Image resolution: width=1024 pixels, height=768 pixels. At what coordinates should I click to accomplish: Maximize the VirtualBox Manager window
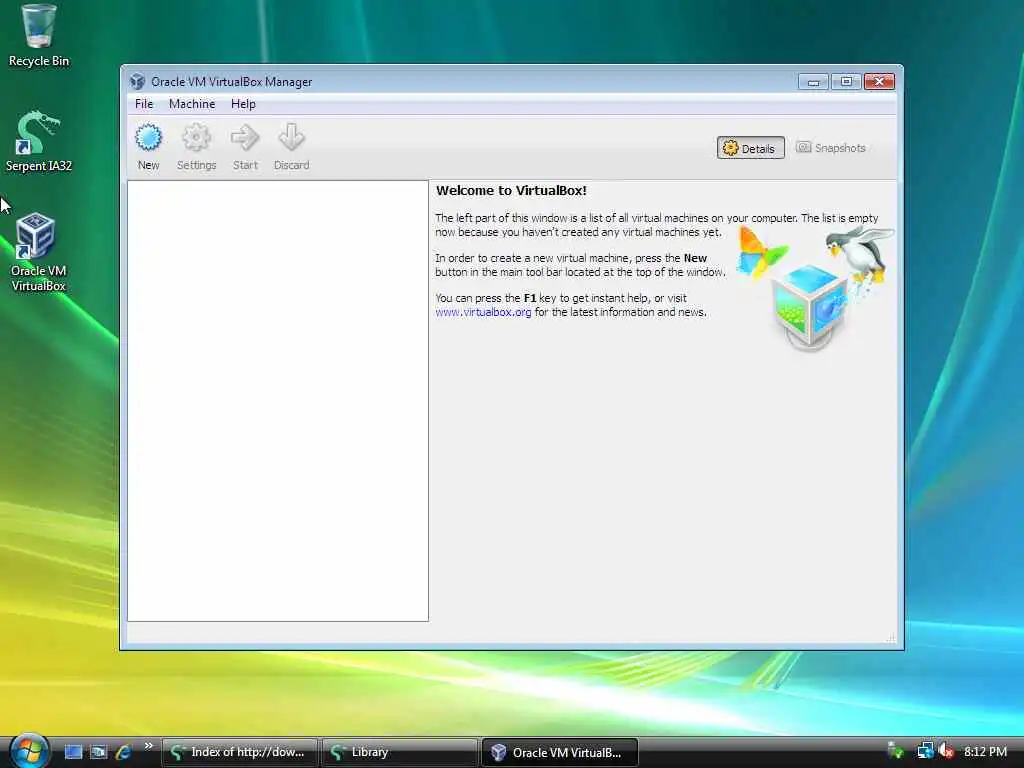click(846, 82)
